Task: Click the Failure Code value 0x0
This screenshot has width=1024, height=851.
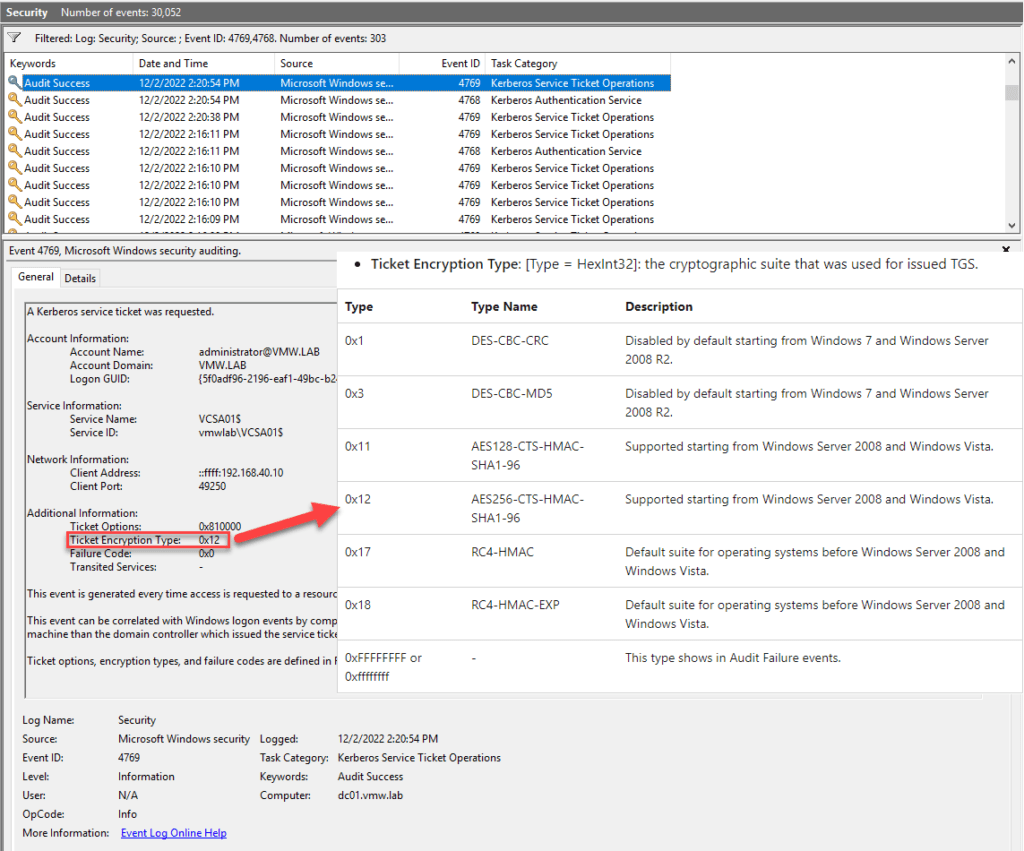Action: point(206,553)
